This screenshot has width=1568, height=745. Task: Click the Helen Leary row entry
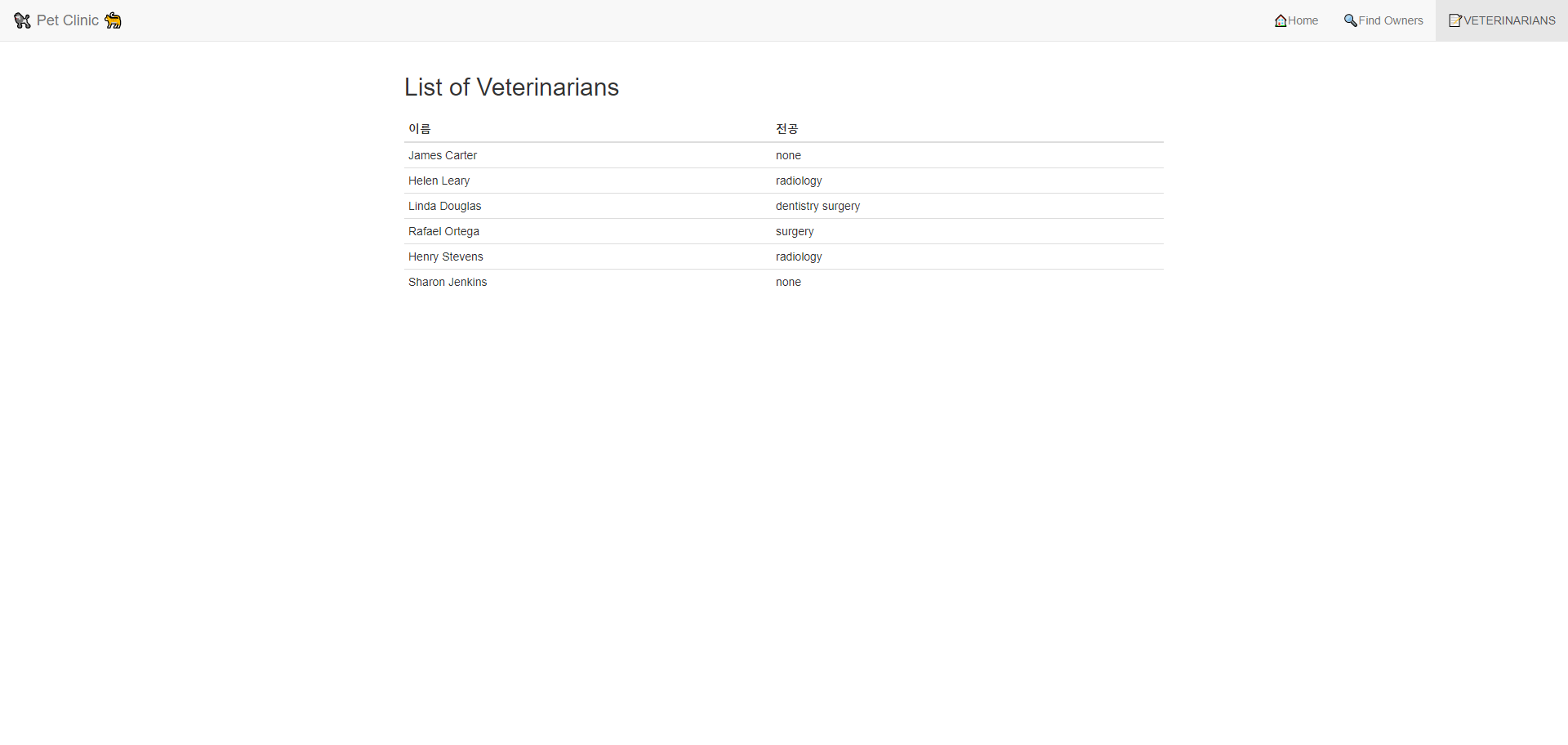(439, 181)
